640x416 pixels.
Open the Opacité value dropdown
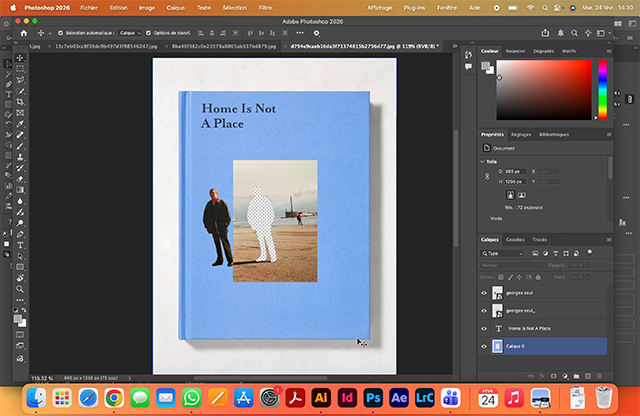coord(588,265)
